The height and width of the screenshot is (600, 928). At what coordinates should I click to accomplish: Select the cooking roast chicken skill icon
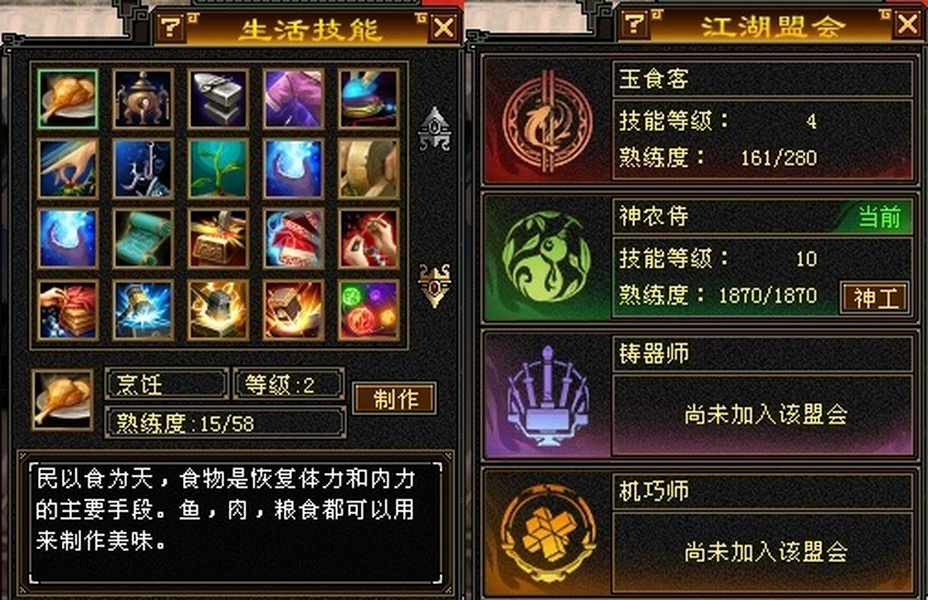pyautogui.click(x=67, y=99)
